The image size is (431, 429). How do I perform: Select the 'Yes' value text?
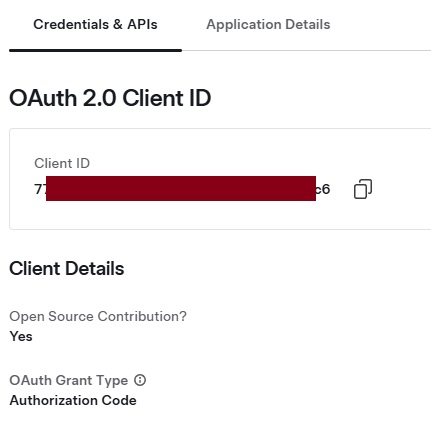[21, 336]
